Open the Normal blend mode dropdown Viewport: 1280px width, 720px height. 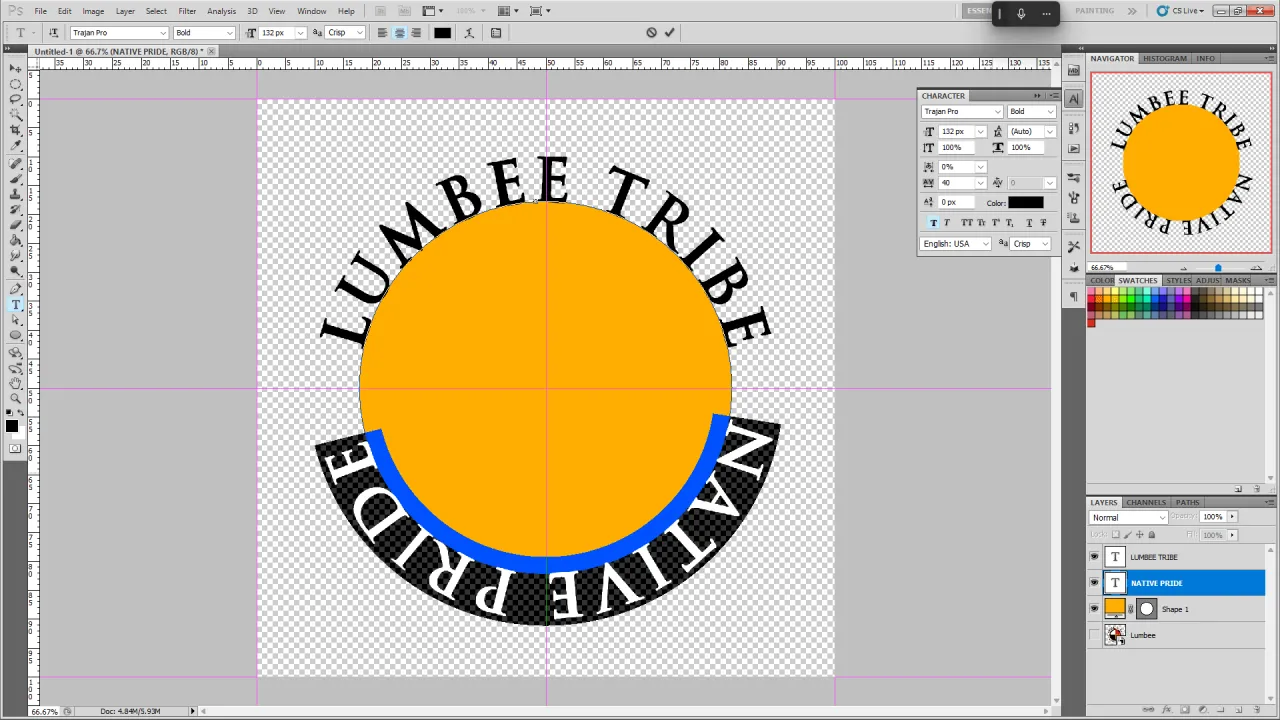coord(1128,517)
